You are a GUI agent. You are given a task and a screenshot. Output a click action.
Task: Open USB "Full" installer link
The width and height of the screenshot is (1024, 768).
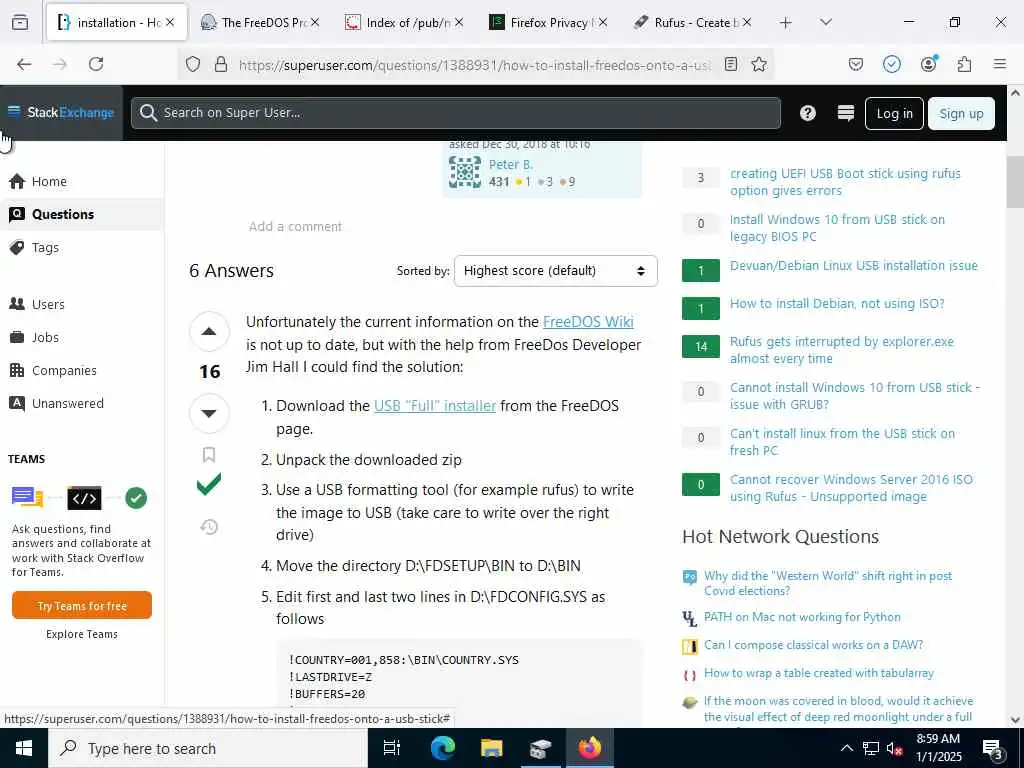tap(435, 406)
